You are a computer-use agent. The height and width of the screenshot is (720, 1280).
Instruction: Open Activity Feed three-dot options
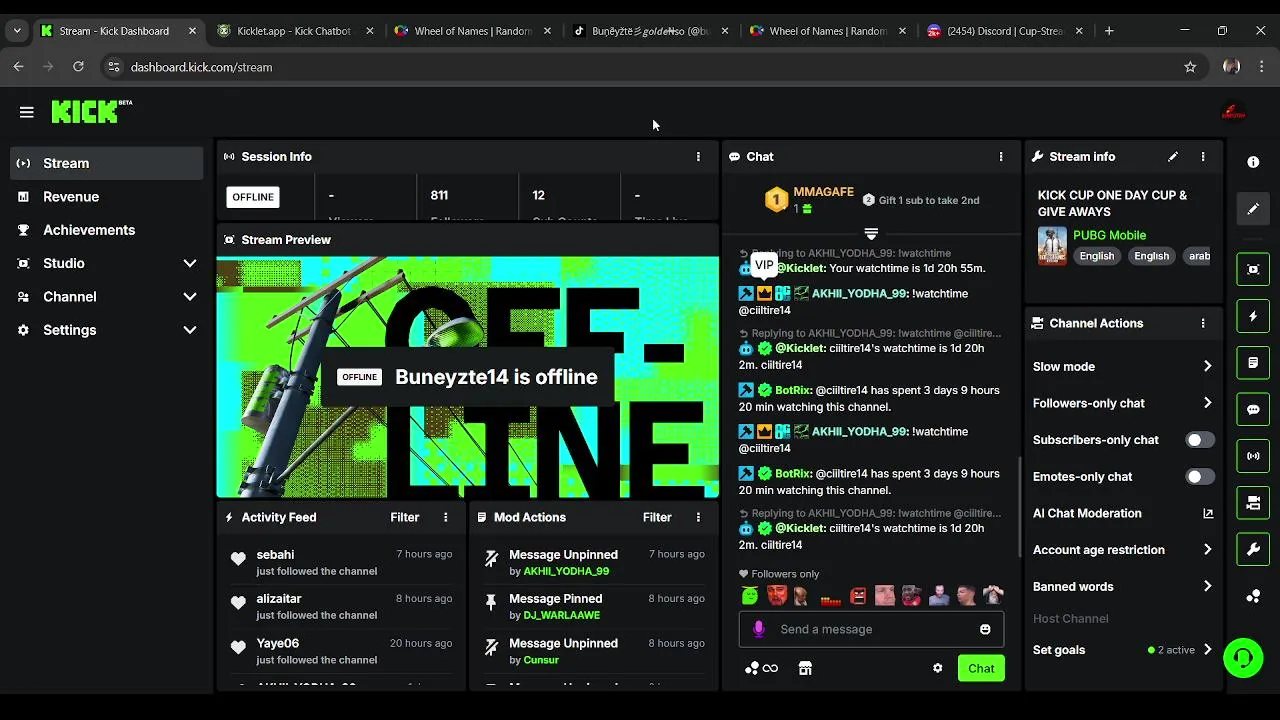[446, 518]
